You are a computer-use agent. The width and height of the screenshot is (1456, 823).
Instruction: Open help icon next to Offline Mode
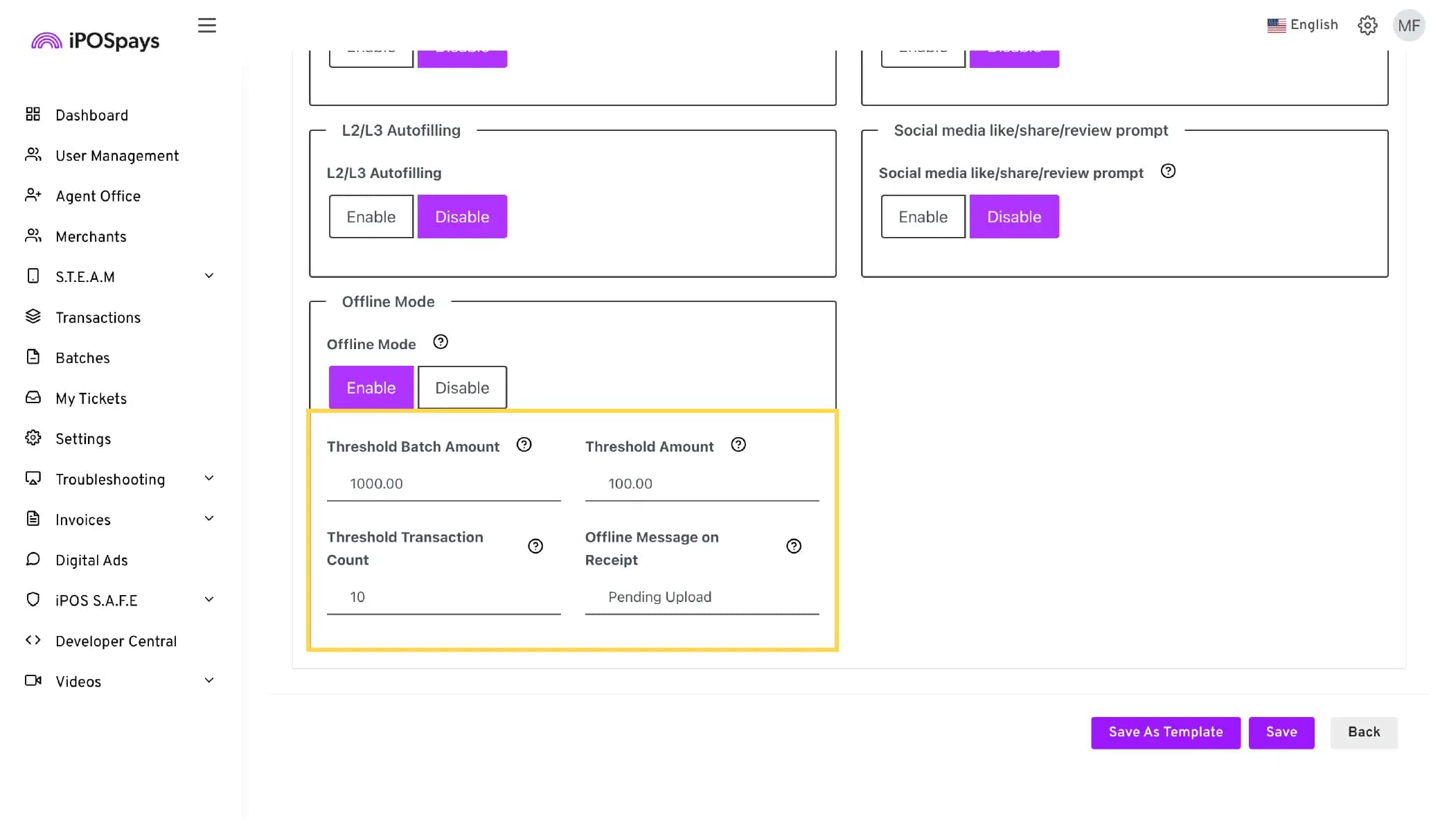(441, 342)
